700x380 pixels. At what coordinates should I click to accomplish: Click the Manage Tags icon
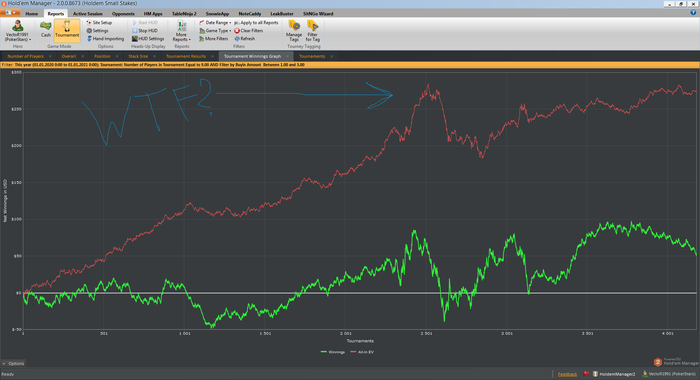click(294, 30)
